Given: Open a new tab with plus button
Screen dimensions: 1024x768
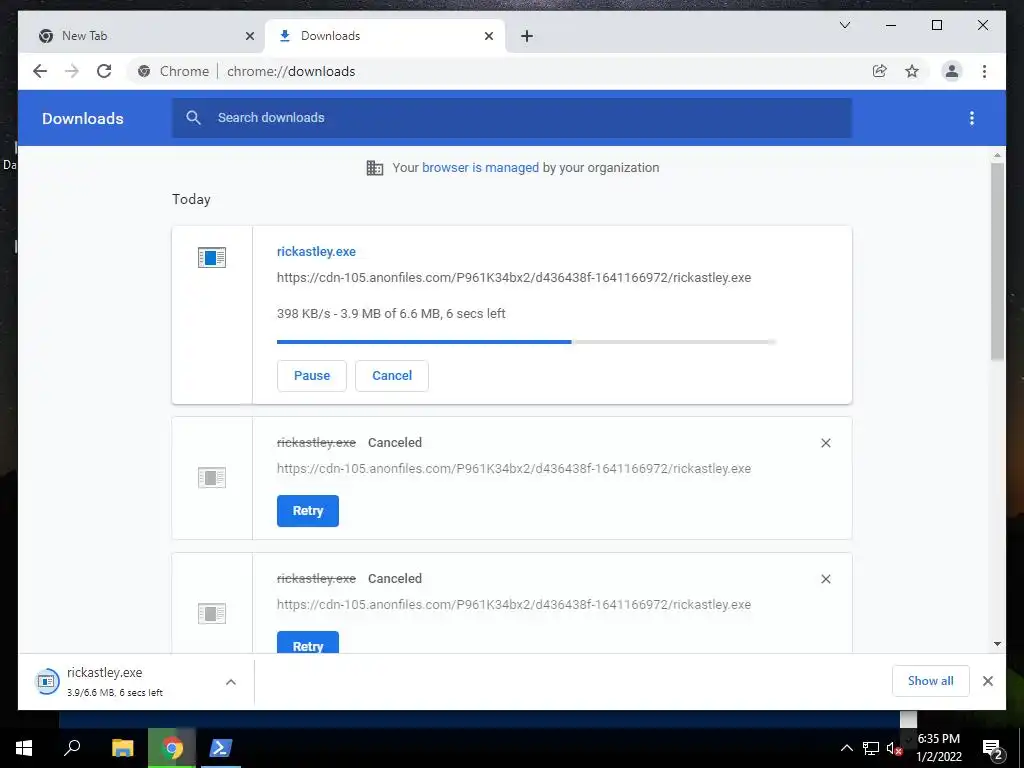Looking at the screenshot, I should (527, 36).
